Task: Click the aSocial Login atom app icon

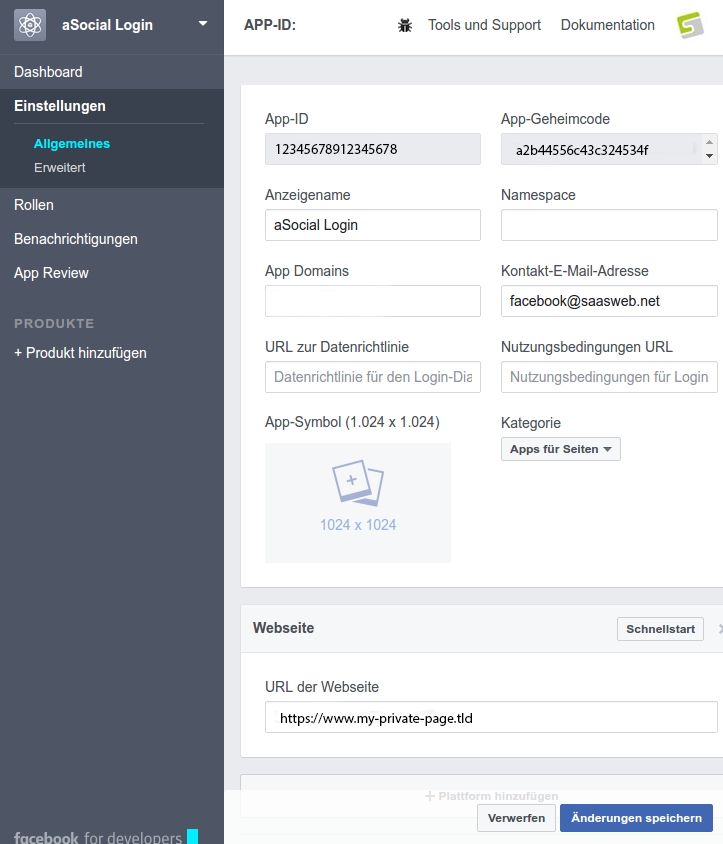Action: coord(30,25)
